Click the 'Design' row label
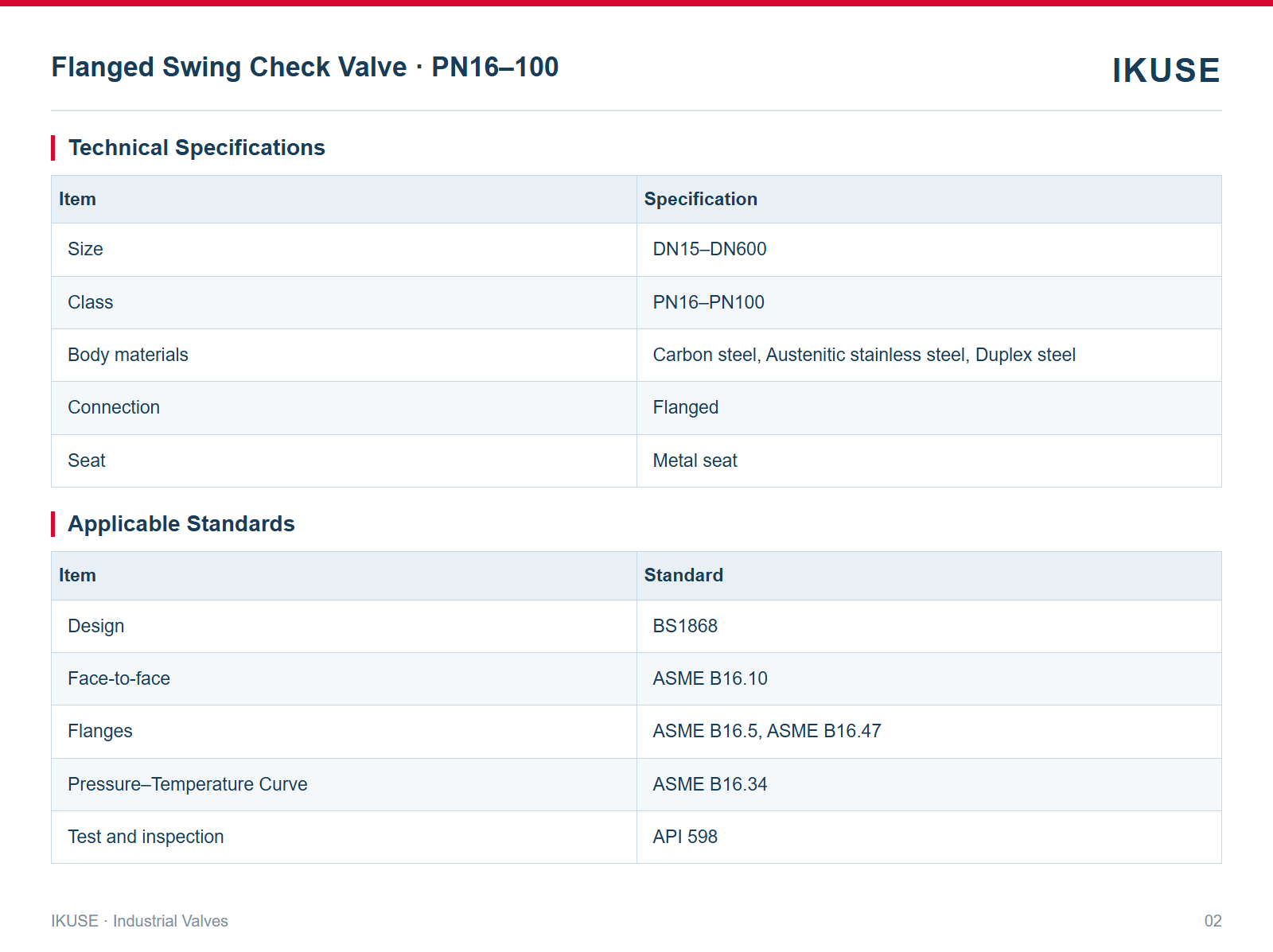 point(96,626)
